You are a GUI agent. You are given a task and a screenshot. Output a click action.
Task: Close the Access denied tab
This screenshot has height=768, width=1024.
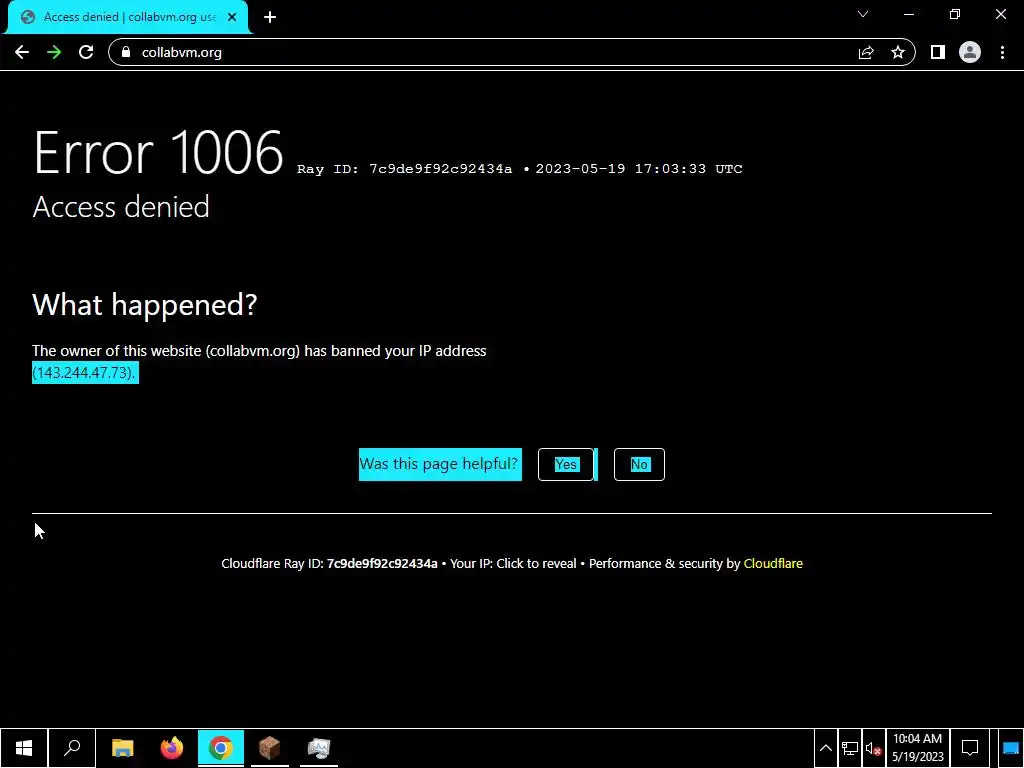coord(232,17)
